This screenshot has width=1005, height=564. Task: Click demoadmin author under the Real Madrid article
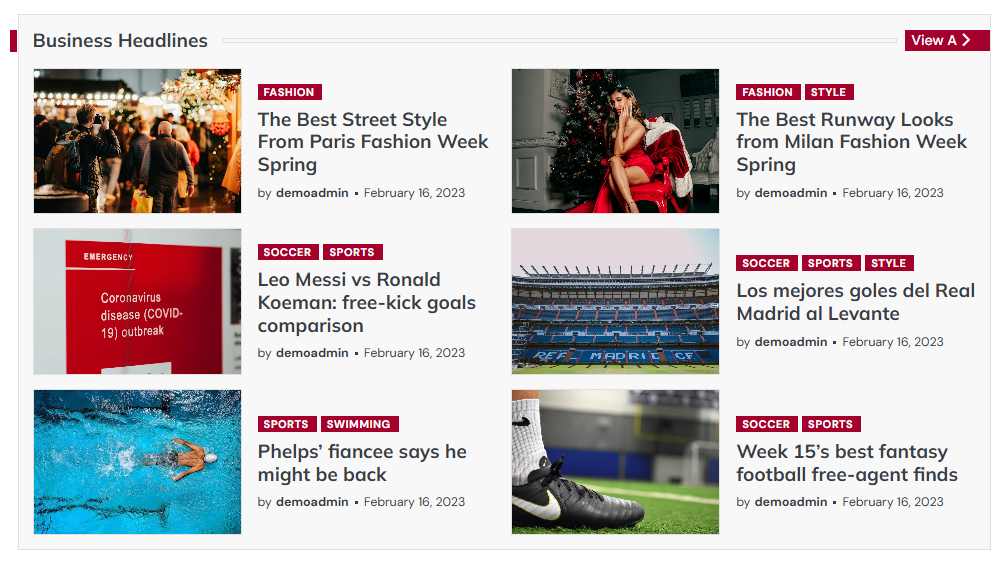791,342
